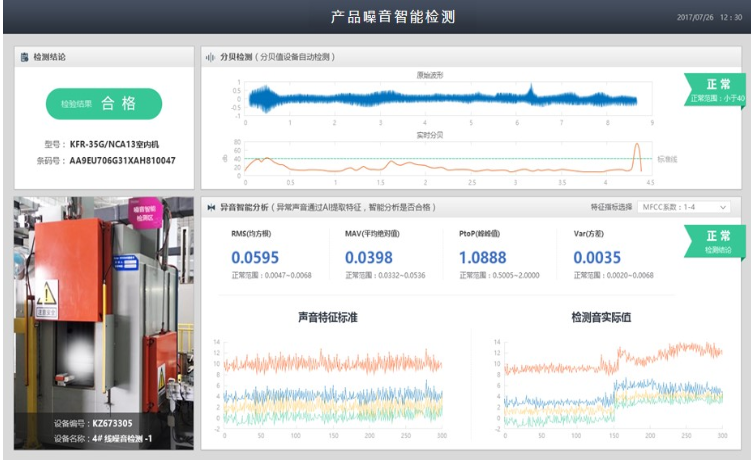Open the MFCC系数 feature selection dropdown

pos(683,207)
